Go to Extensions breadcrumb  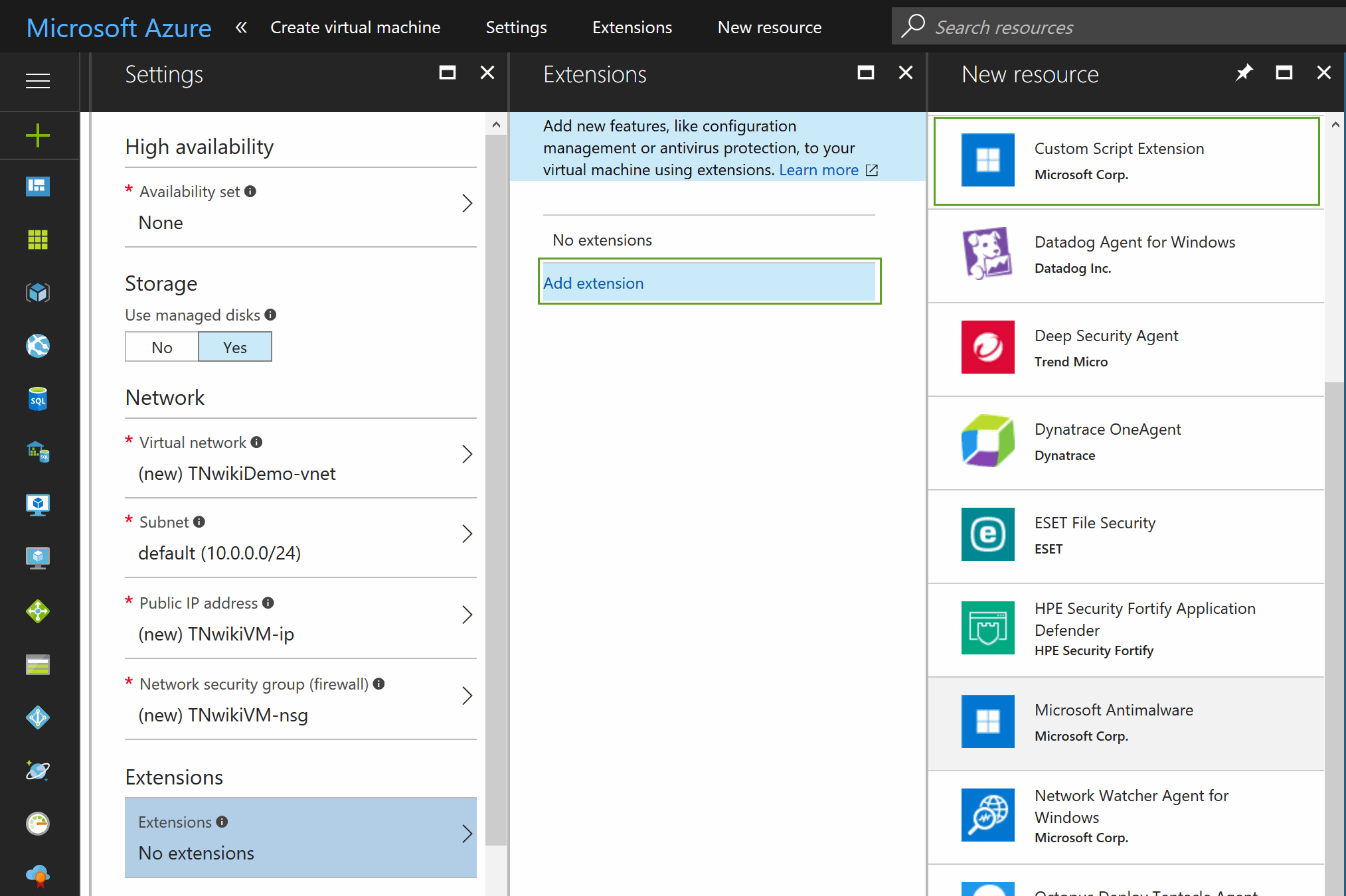point(632,27)
